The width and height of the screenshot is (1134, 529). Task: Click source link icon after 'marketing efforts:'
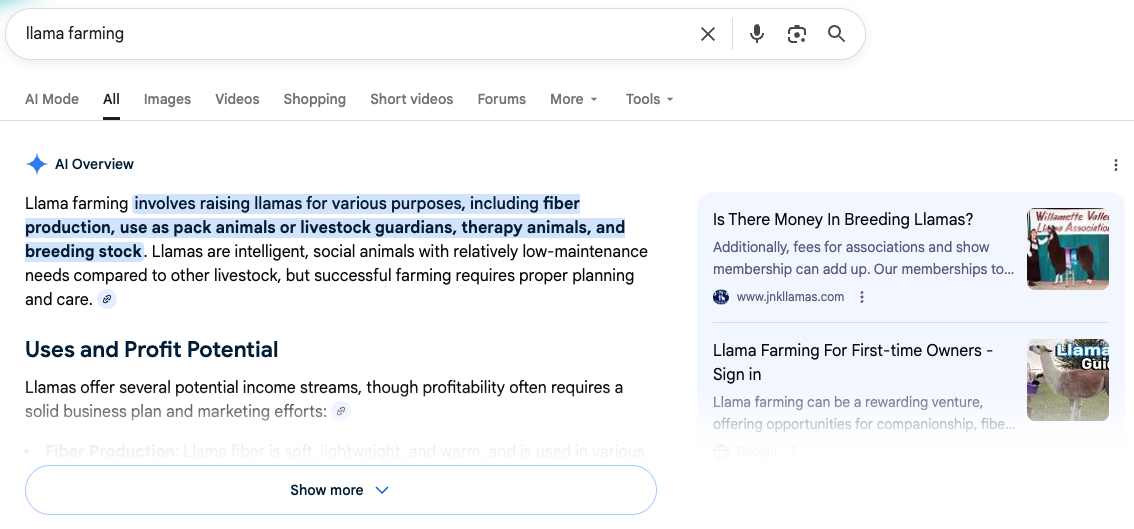[x=342, y=411]
